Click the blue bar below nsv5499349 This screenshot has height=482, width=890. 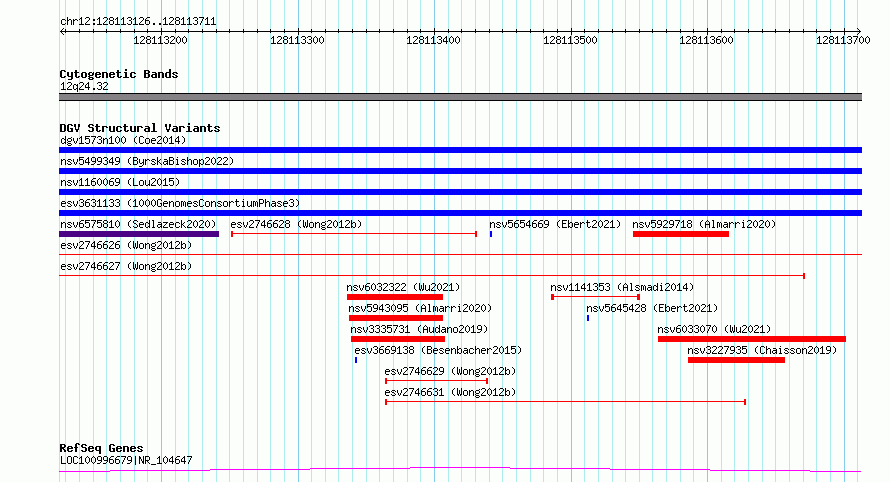click(460, 171)
